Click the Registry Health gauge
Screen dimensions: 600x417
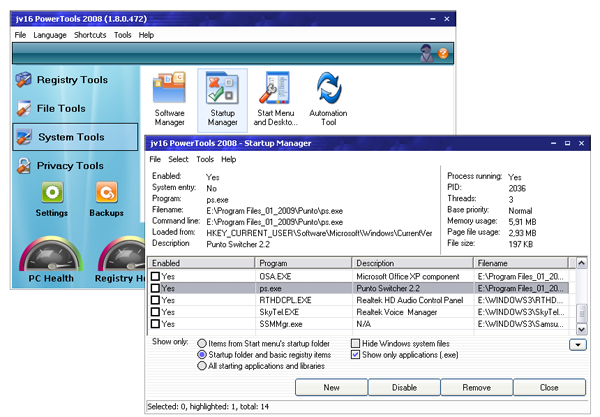click(121, 260)
